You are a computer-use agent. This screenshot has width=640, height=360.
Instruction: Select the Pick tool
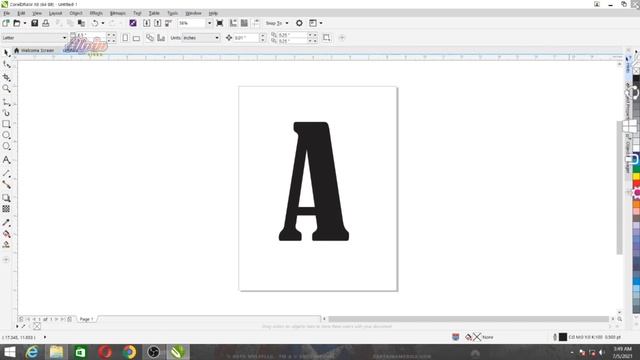7,53
